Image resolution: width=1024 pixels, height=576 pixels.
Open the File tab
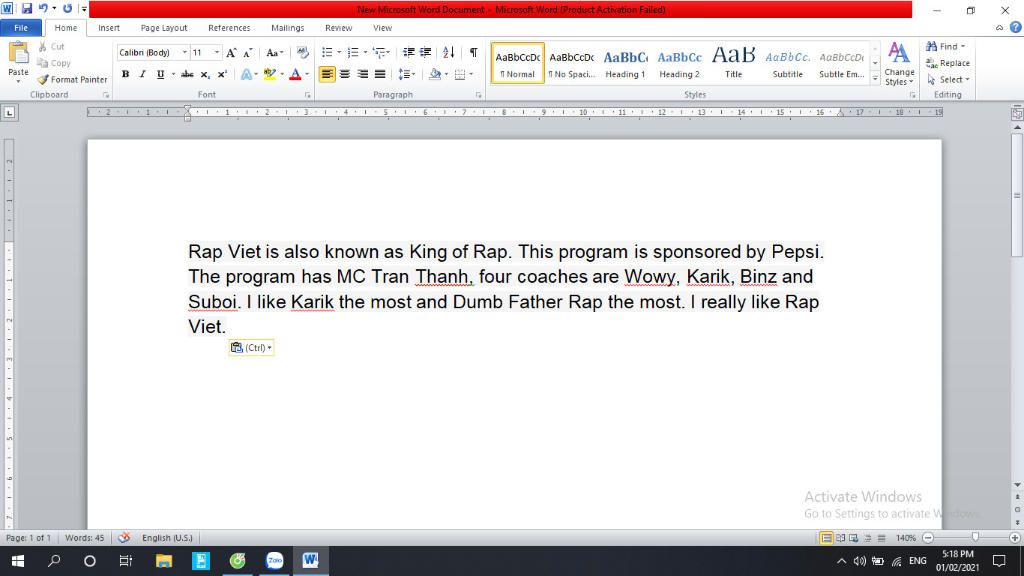[21, 28]
